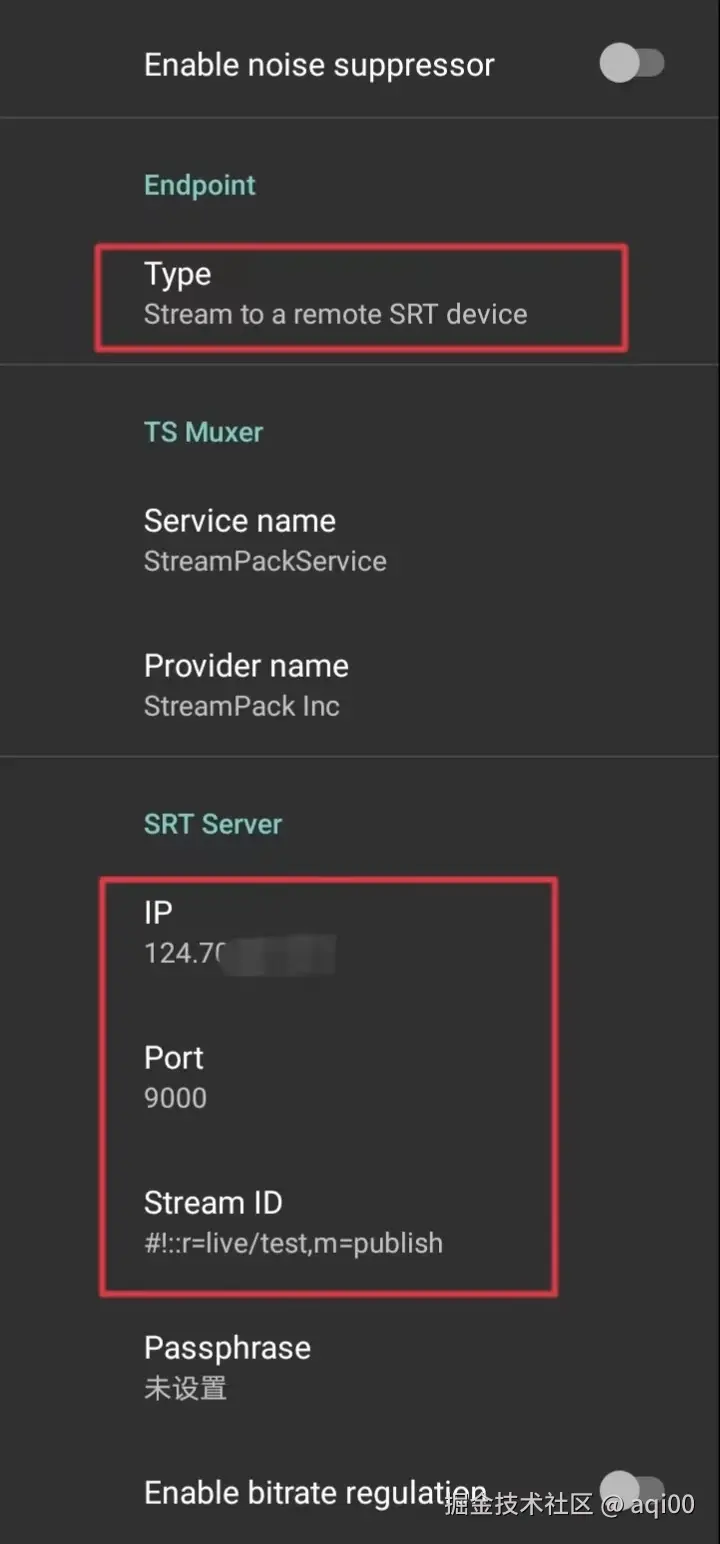
Task: Click the 'StreamPack Inc' value text
Action: [x=242, y=706]
